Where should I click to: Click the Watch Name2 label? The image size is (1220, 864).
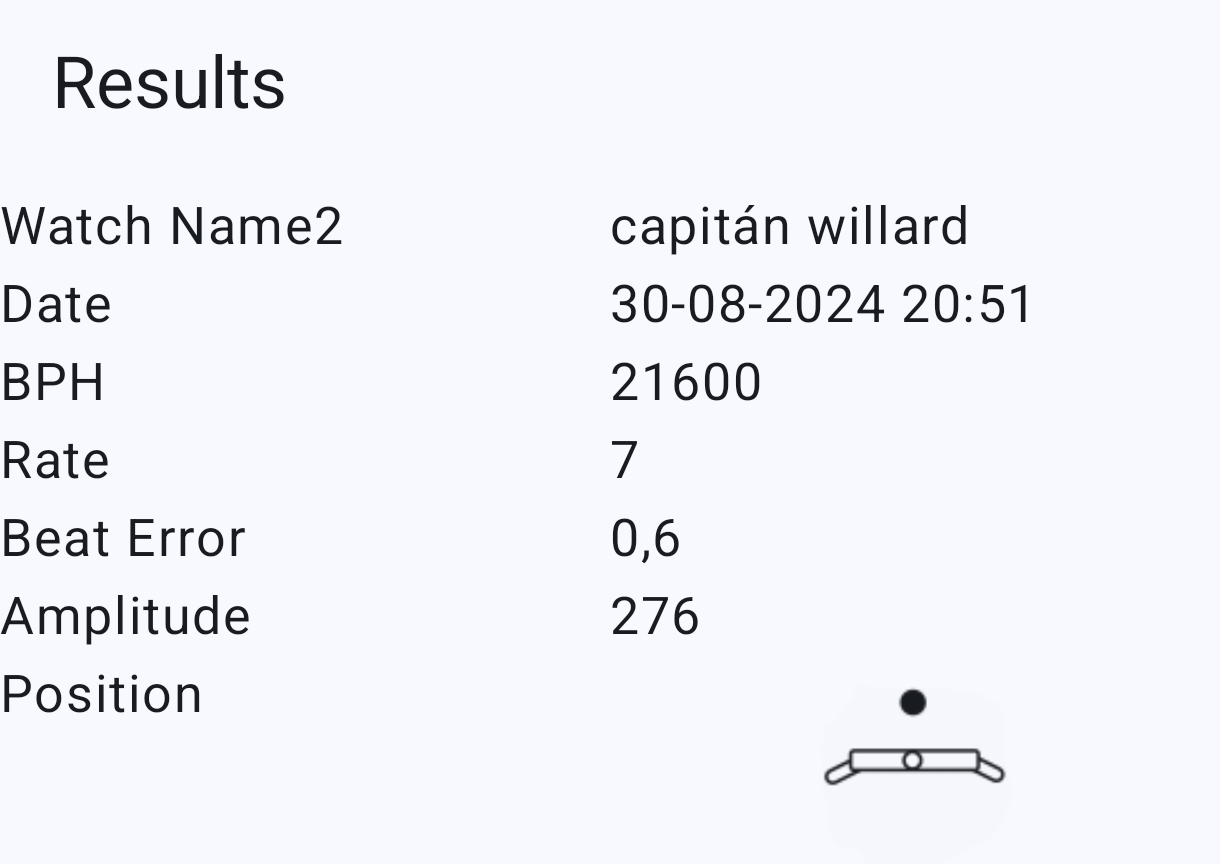click(x=172, y=226)
